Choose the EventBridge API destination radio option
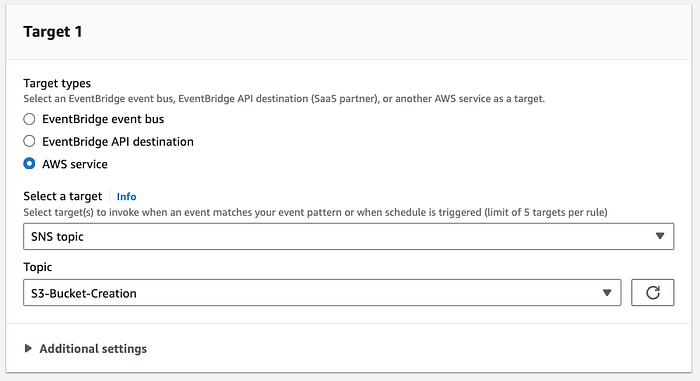Screen dimensions: 700x381 coord(29,141)
